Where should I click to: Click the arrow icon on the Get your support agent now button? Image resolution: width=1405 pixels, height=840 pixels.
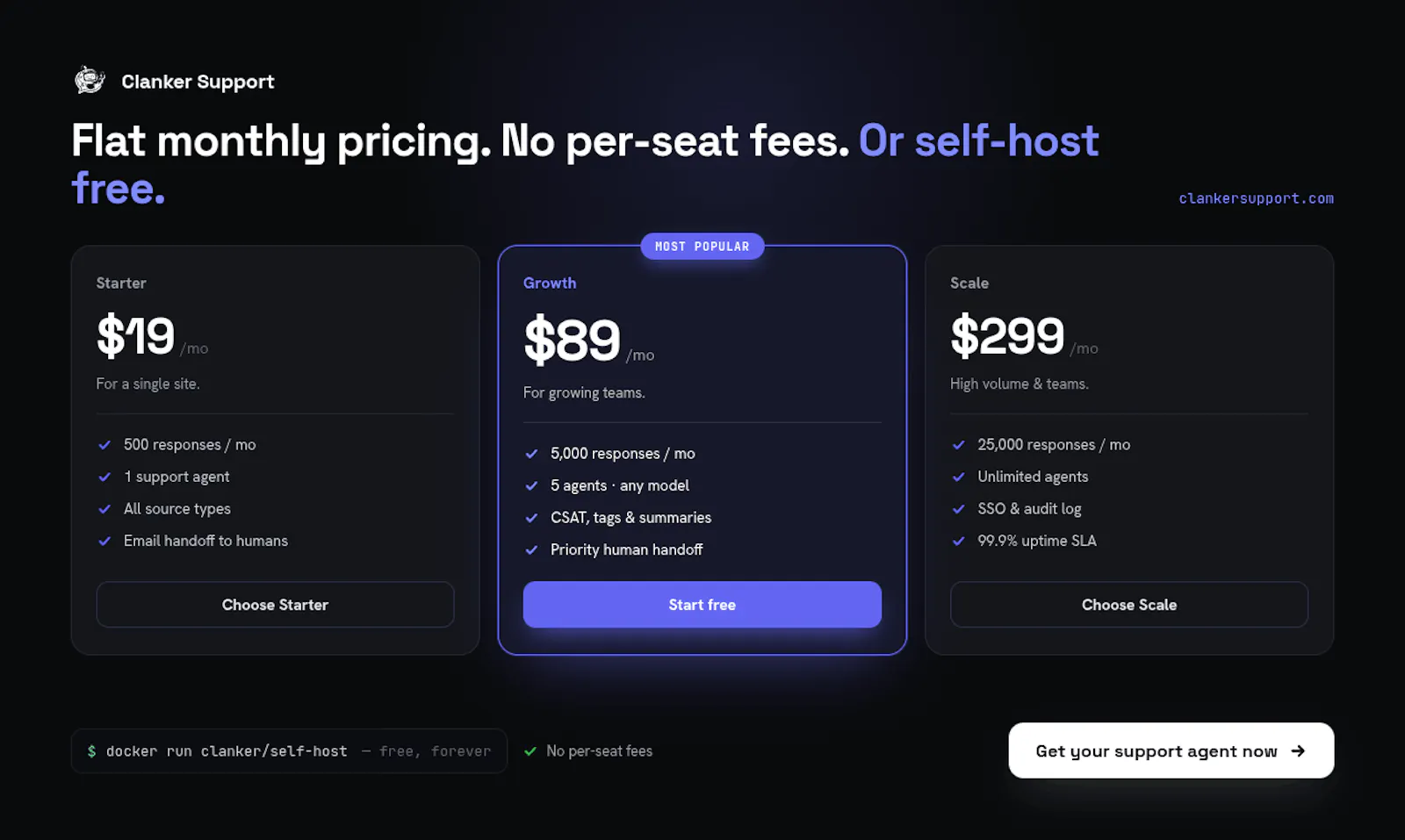1298,750
